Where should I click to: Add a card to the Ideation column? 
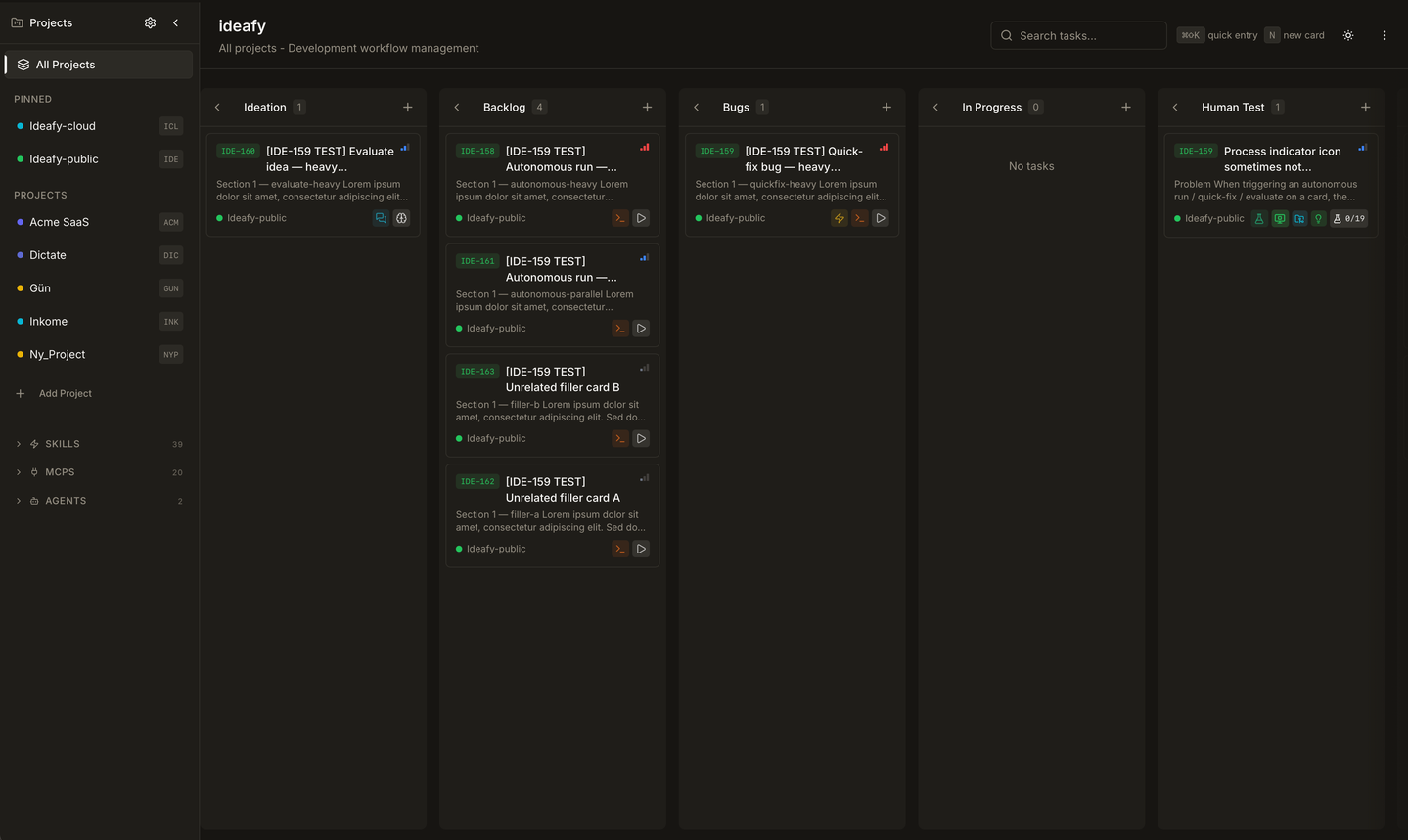[x=408, y=108]
